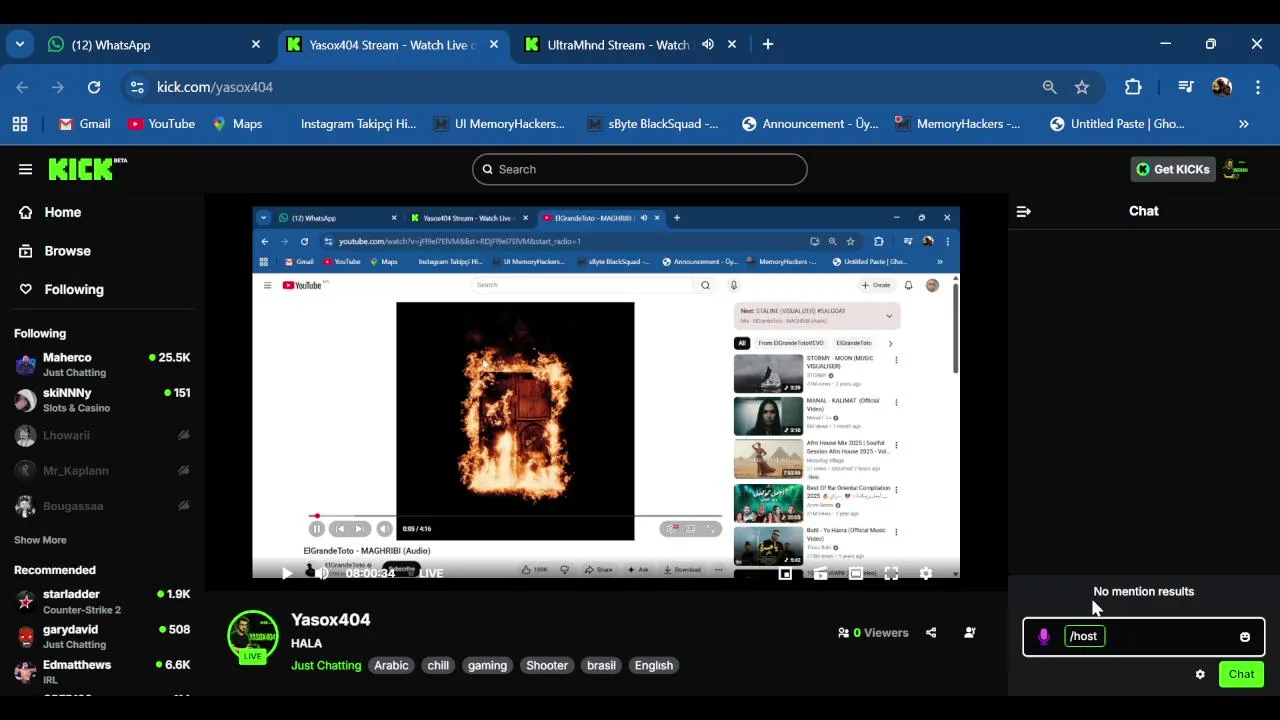Open the Maps bookmark
This screenshot has width=1280, height=720.
pyautogui.click(x=237, y=124)
